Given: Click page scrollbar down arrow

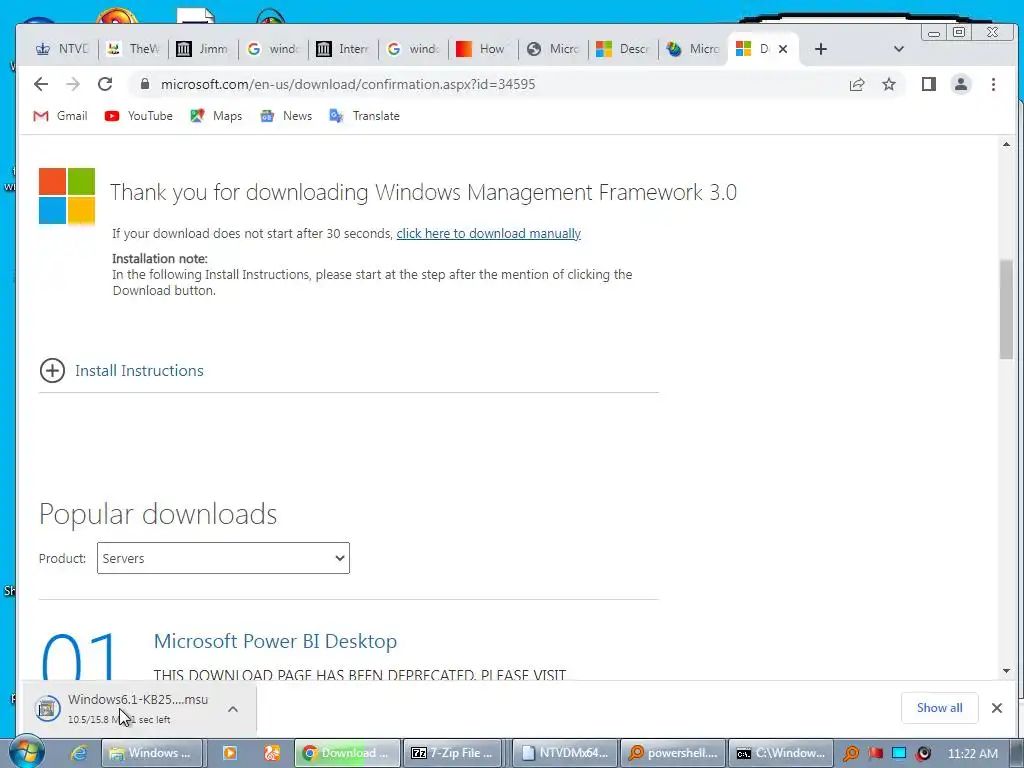Looking at the screenshot, I should click(1006, 671).
